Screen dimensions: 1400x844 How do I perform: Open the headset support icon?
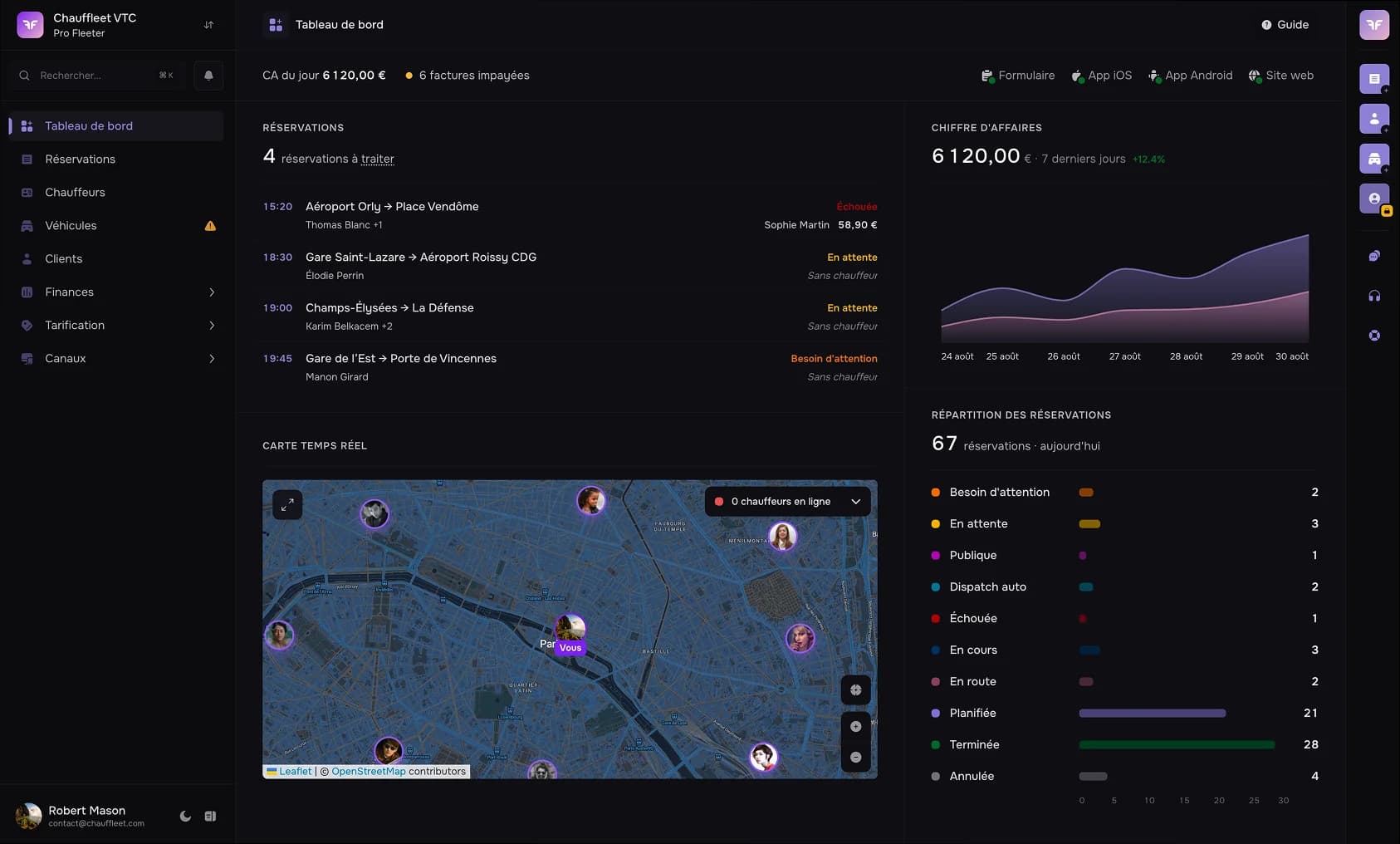[1374, 296]
